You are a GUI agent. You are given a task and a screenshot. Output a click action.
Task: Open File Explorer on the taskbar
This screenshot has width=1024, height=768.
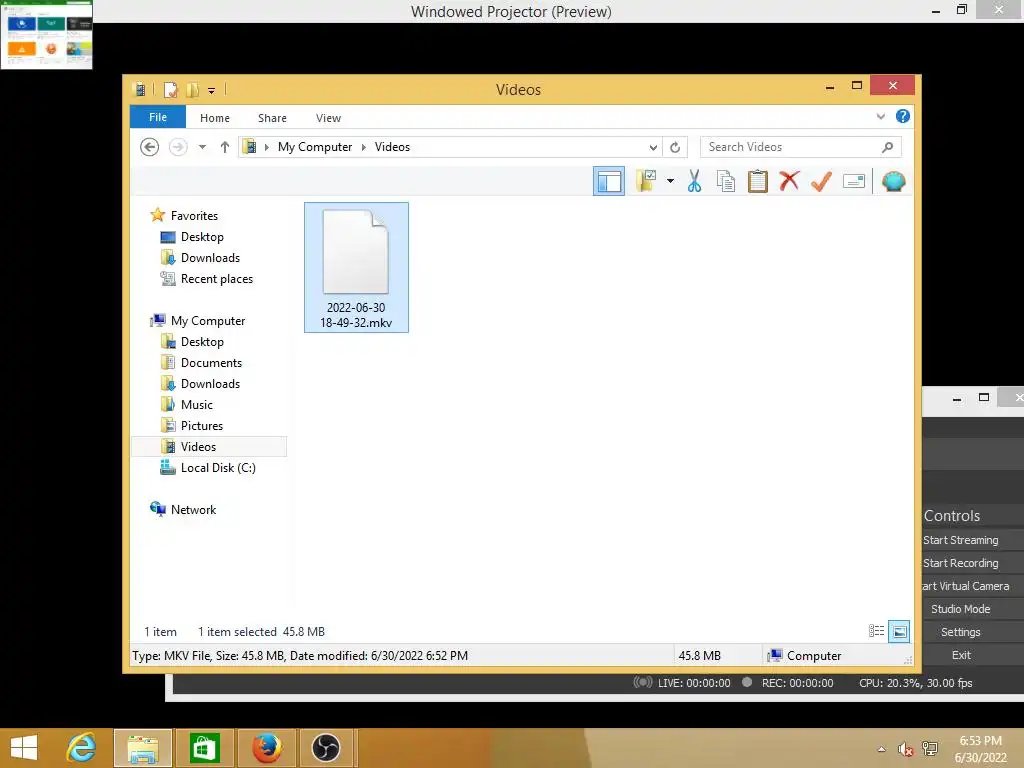tap(143, 748)
